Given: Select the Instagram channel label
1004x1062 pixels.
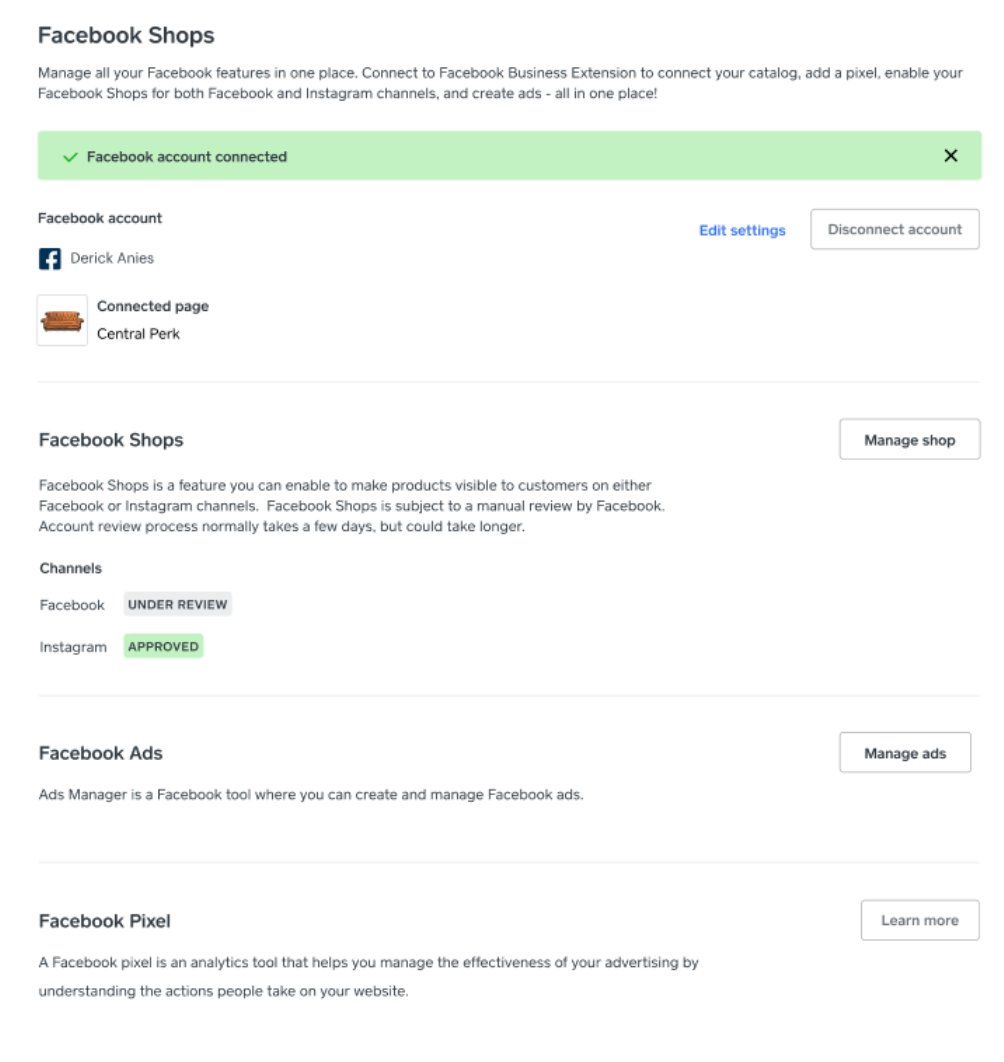Looking at the screenshot, I should 72,646.
